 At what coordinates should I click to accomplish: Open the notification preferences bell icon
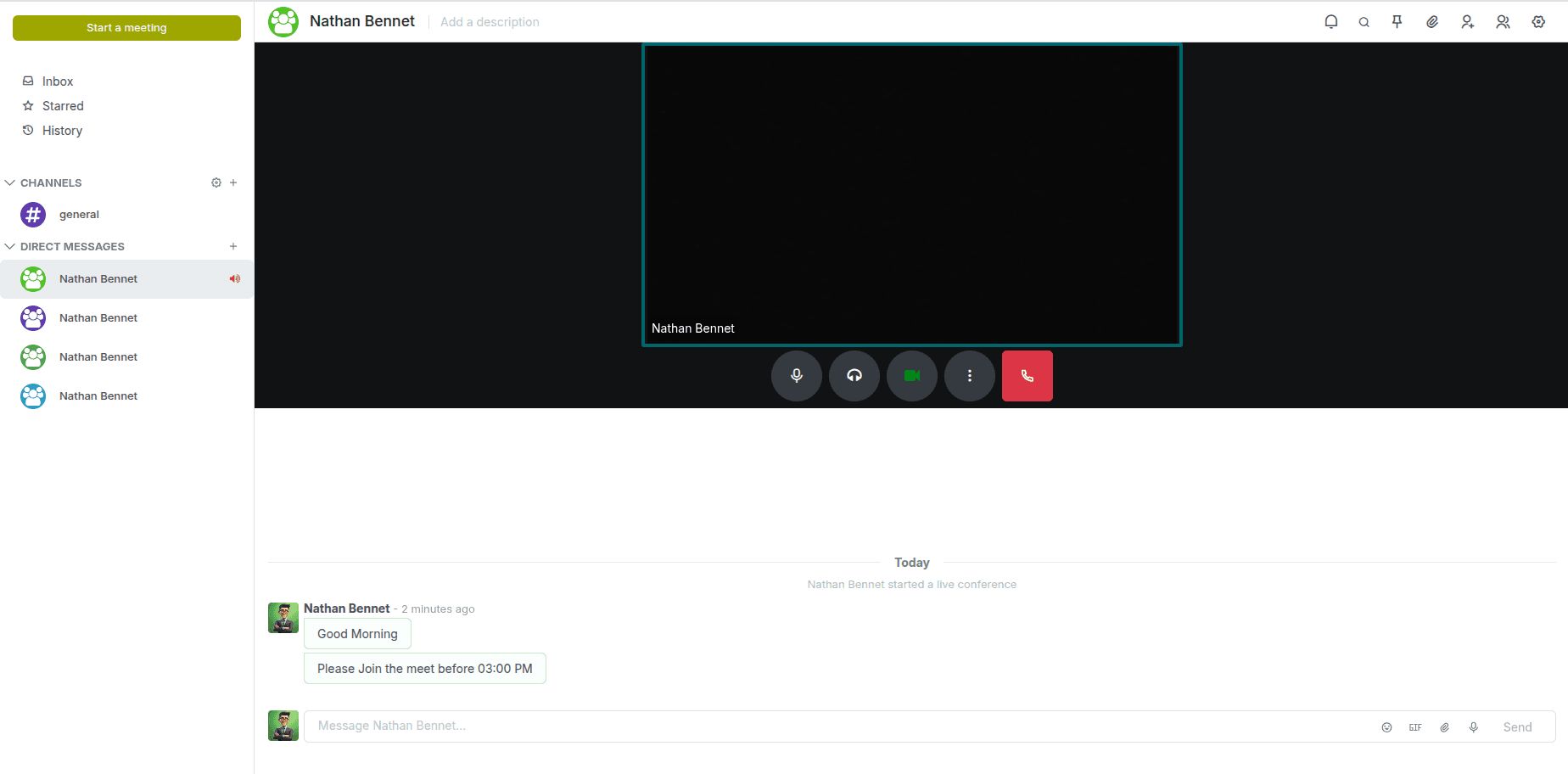pyautogui.click(x=1330, y=21)
